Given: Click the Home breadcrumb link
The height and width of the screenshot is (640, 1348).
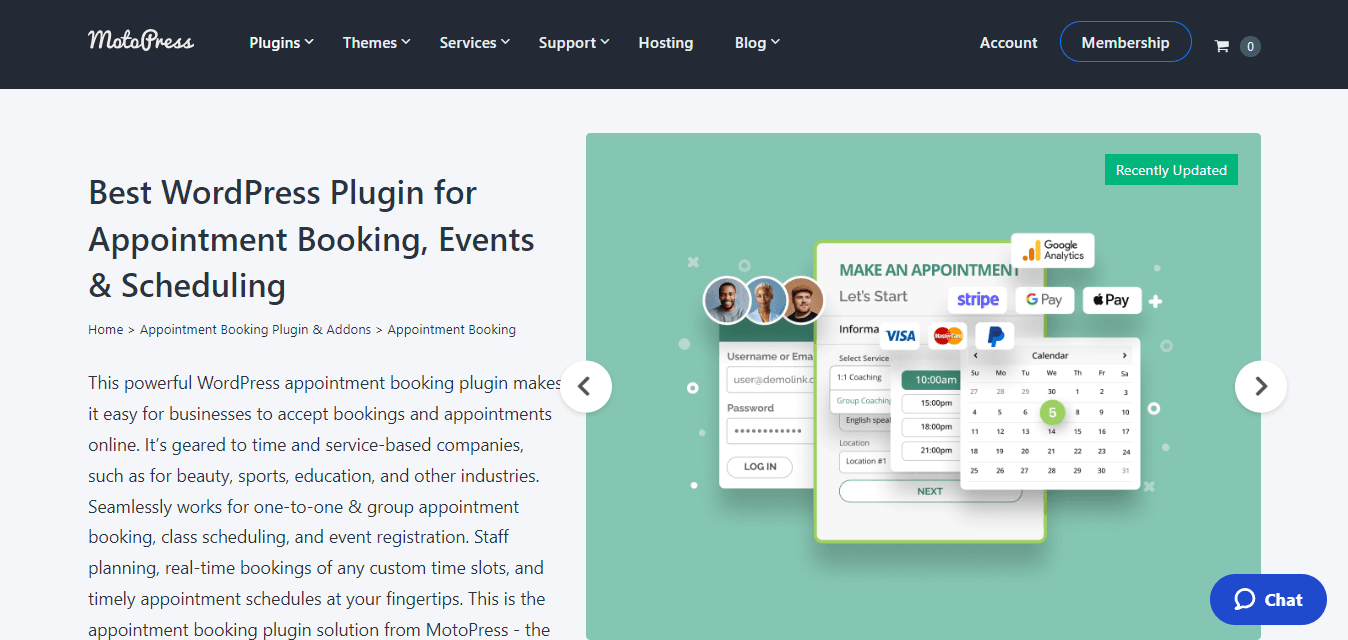Looking at the screenshot, I should pyautogui.click(x=106, y=329).
